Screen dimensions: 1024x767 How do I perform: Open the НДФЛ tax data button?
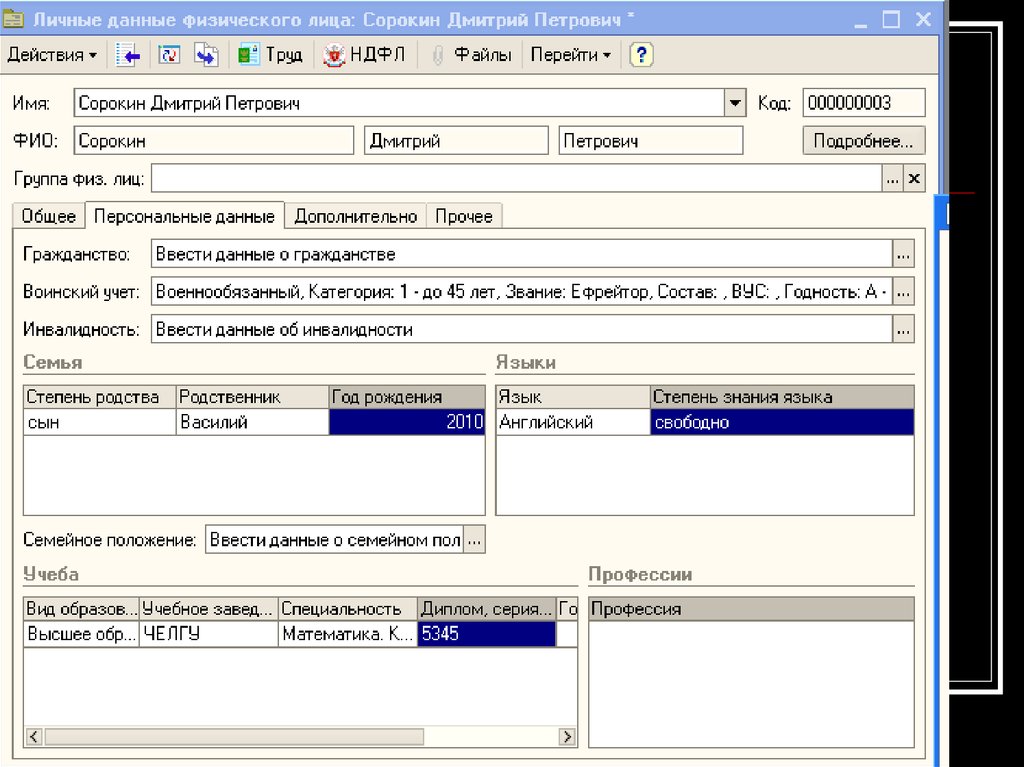coord(364,55)
